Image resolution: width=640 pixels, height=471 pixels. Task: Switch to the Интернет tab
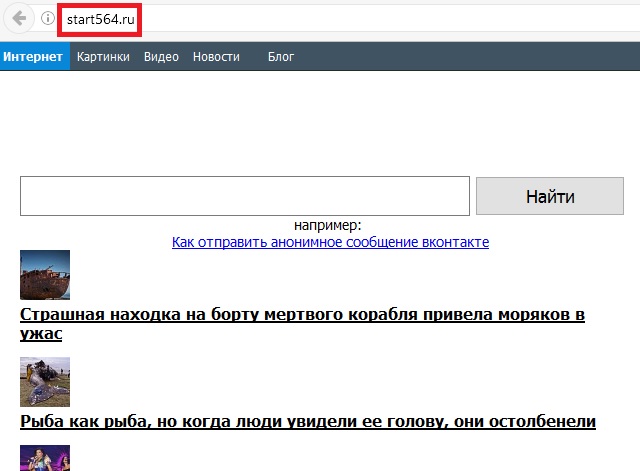point(35,56)
